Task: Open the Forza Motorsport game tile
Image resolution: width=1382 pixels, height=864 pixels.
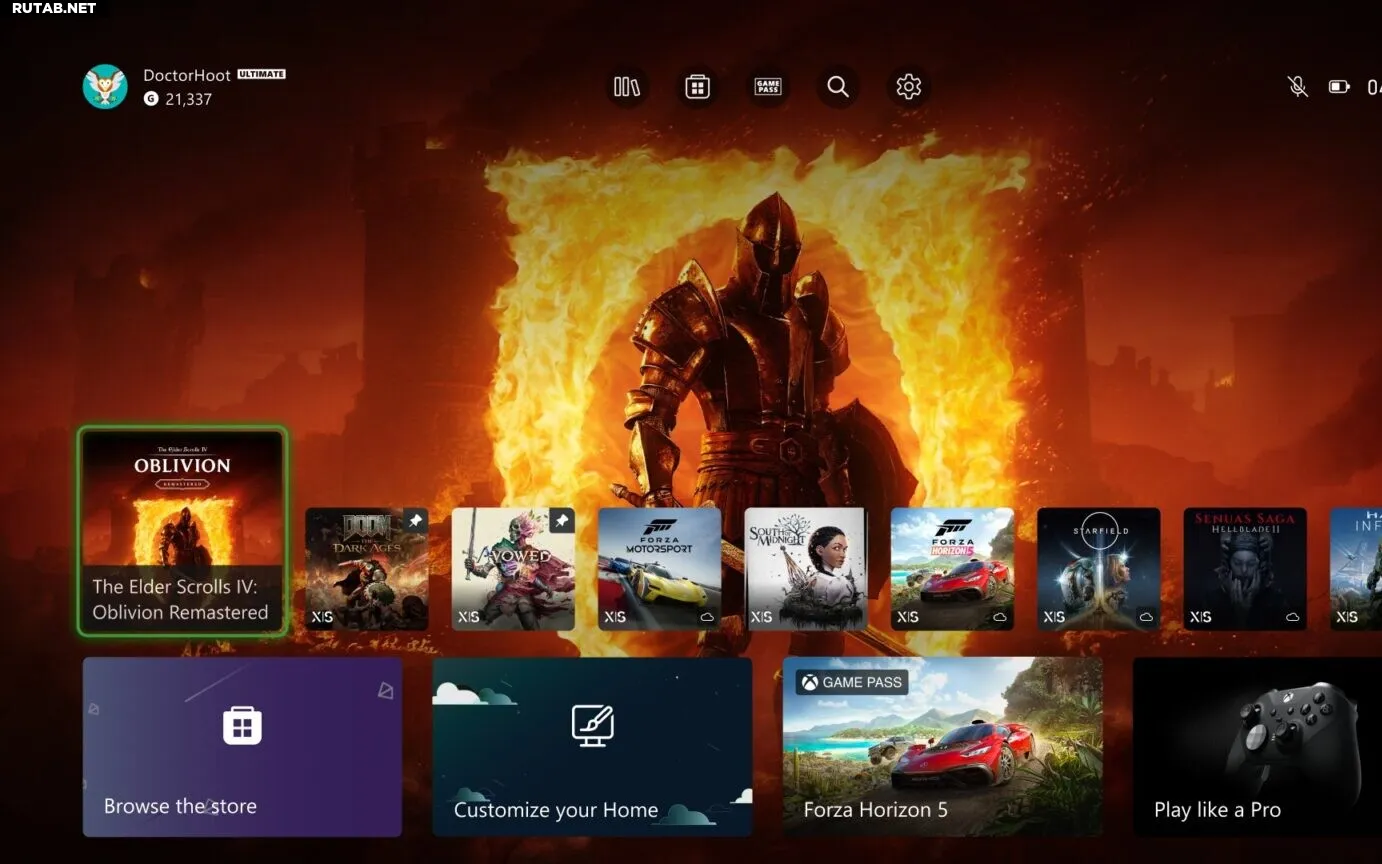Action: [x=659, y=569]
